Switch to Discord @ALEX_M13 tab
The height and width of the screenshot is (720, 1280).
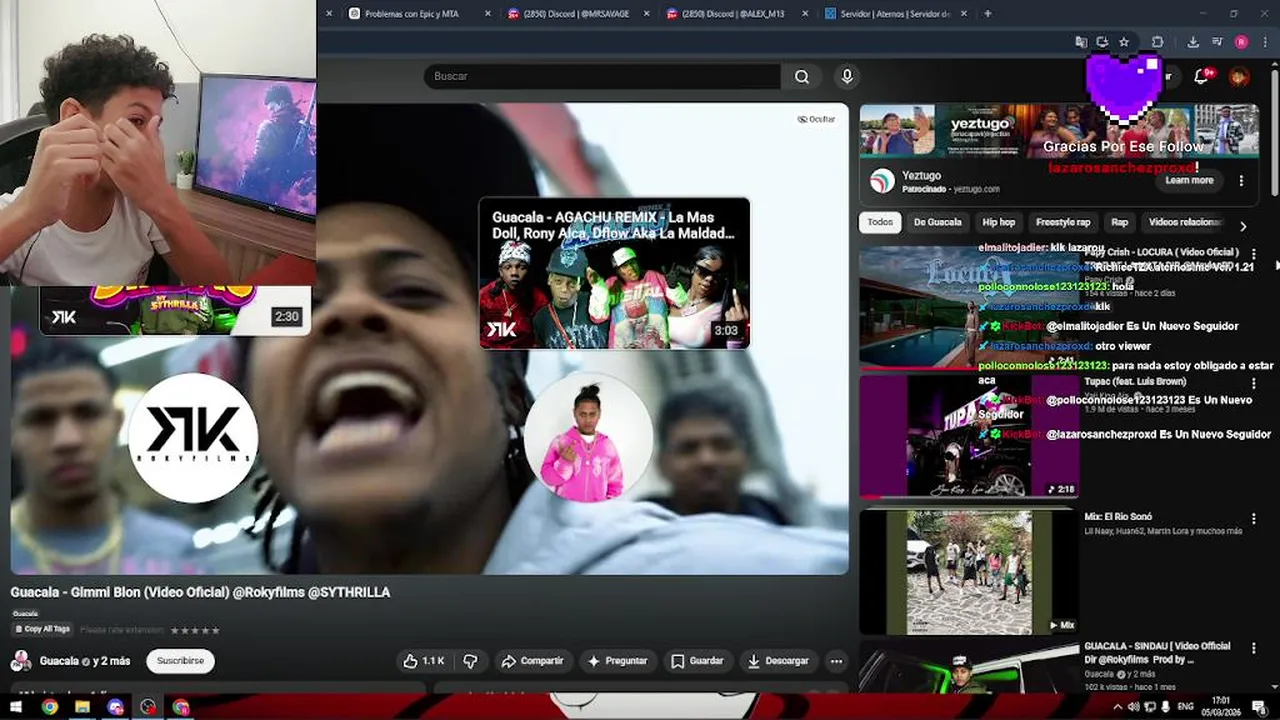(733, 14)
